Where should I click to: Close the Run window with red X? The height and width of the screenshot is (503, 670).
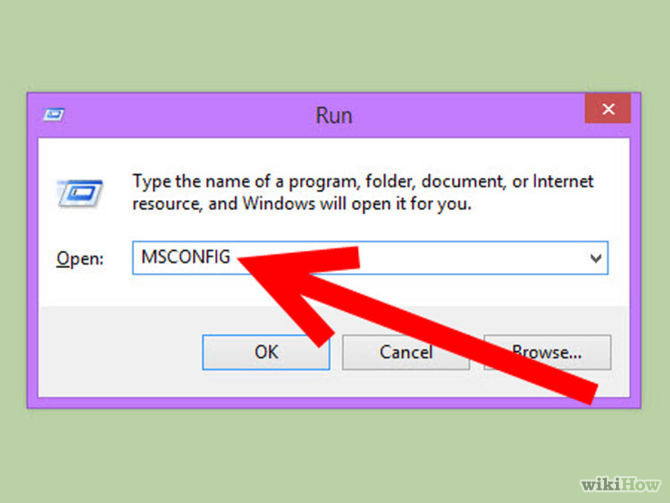[608, 109]
